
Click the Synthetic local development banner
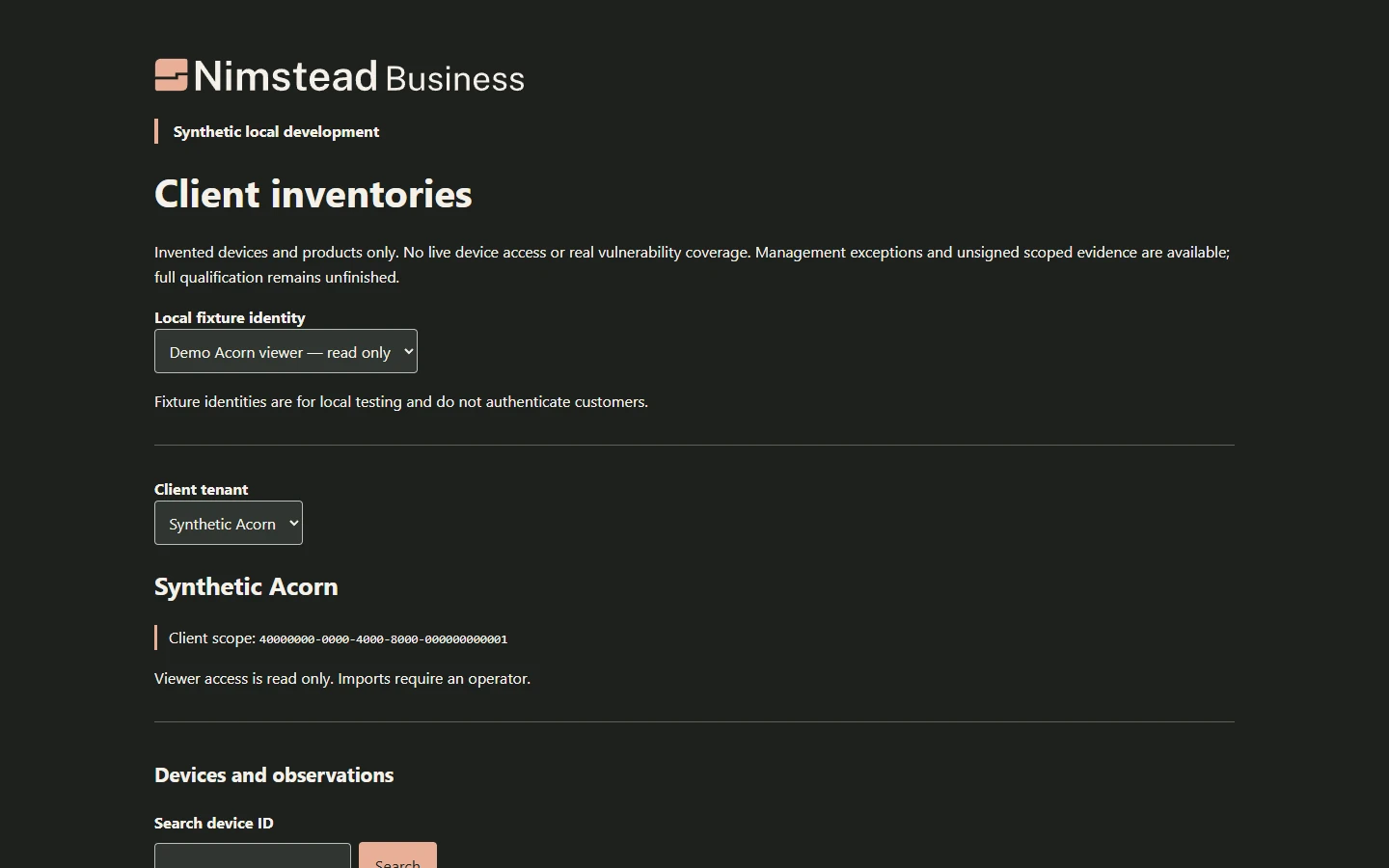click(x=276, y=131)
